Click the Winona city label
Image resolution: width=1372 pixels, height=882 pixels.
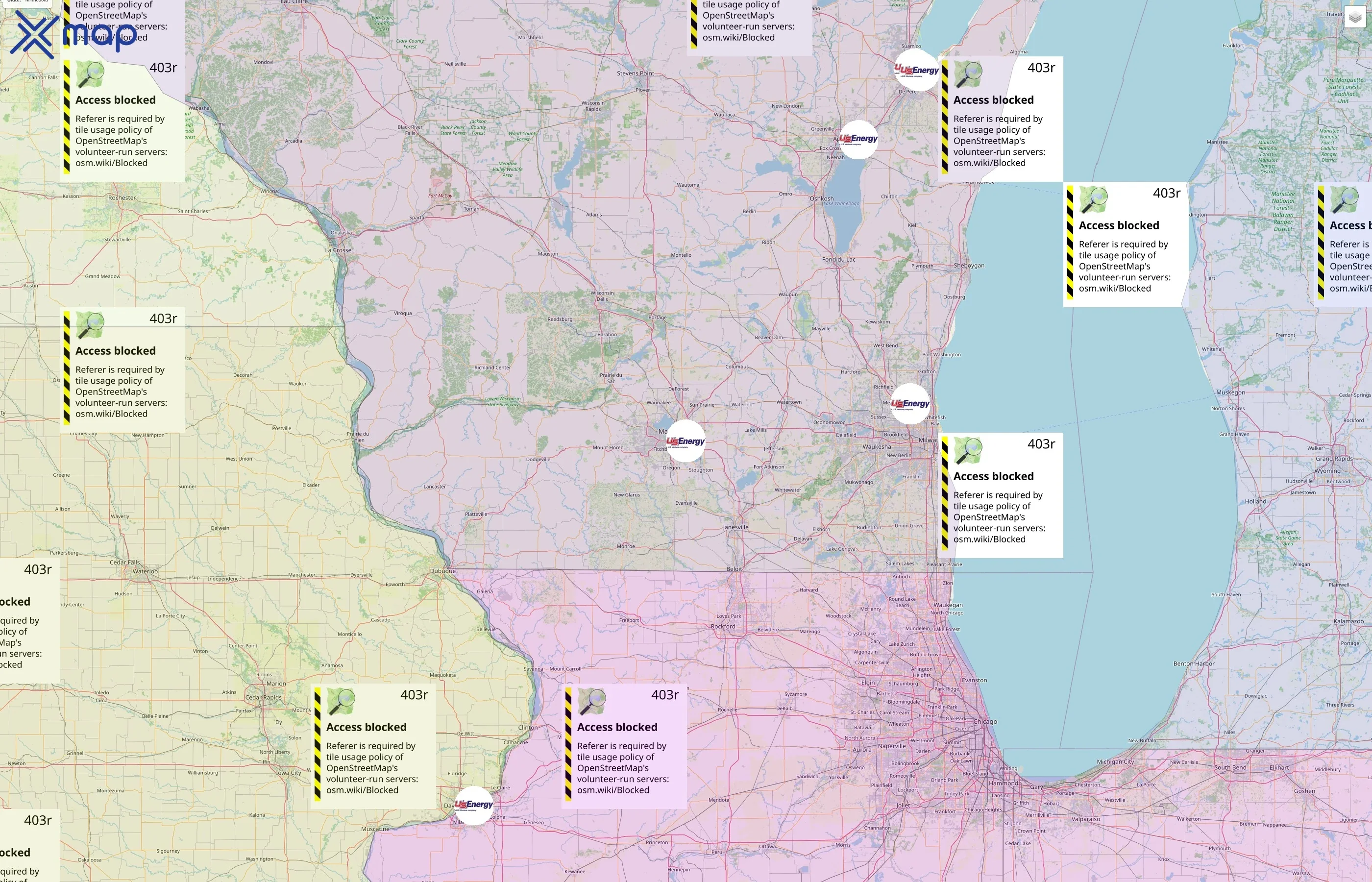click(269, 191)
